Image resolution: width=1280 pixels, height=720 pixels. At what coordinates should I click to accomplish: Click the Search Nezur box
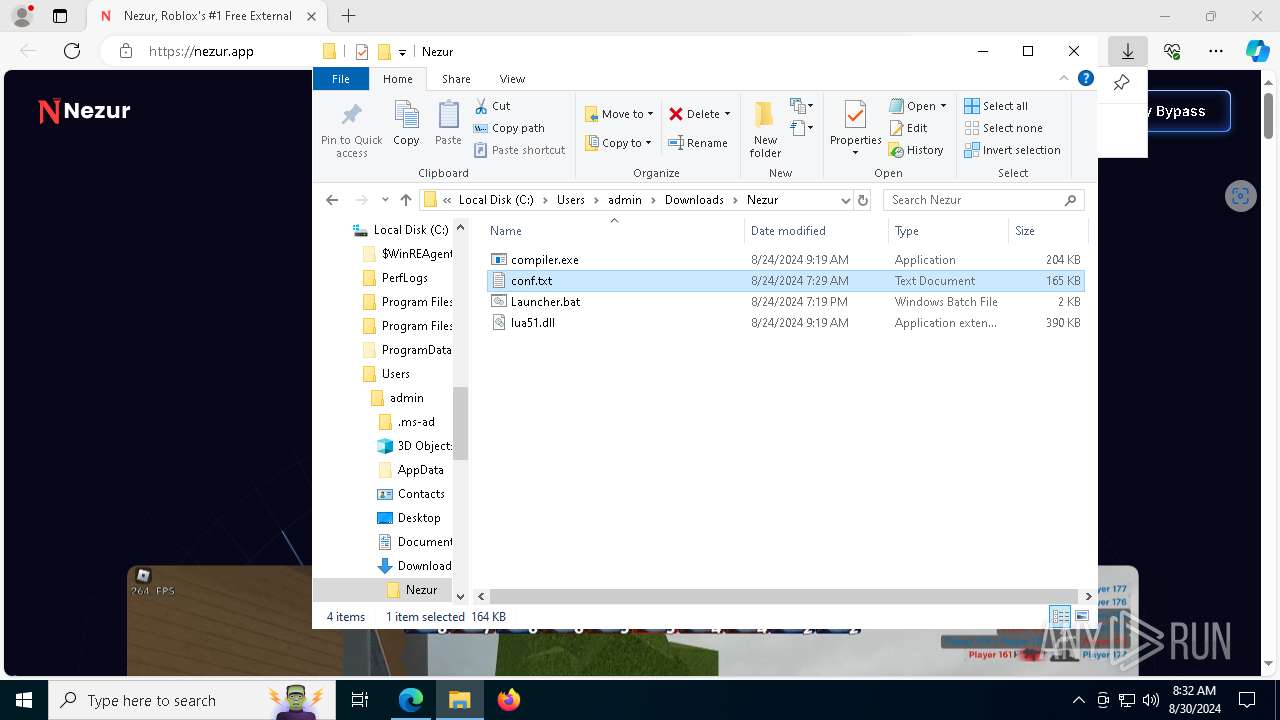click(x=983, y=200)
